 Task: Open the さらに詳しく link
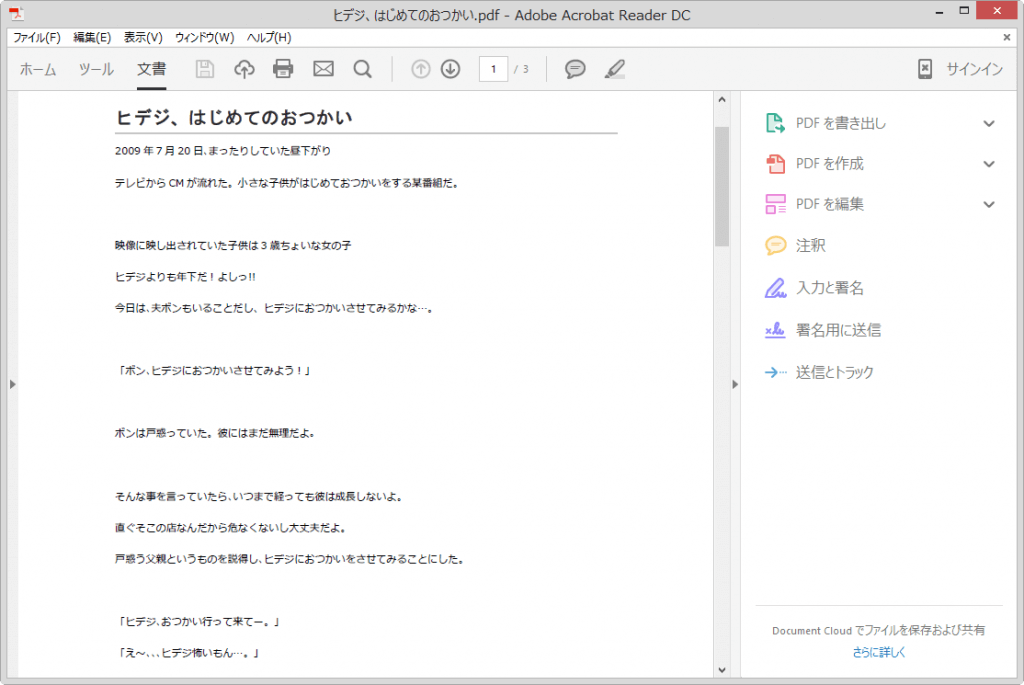coord(877,651)
